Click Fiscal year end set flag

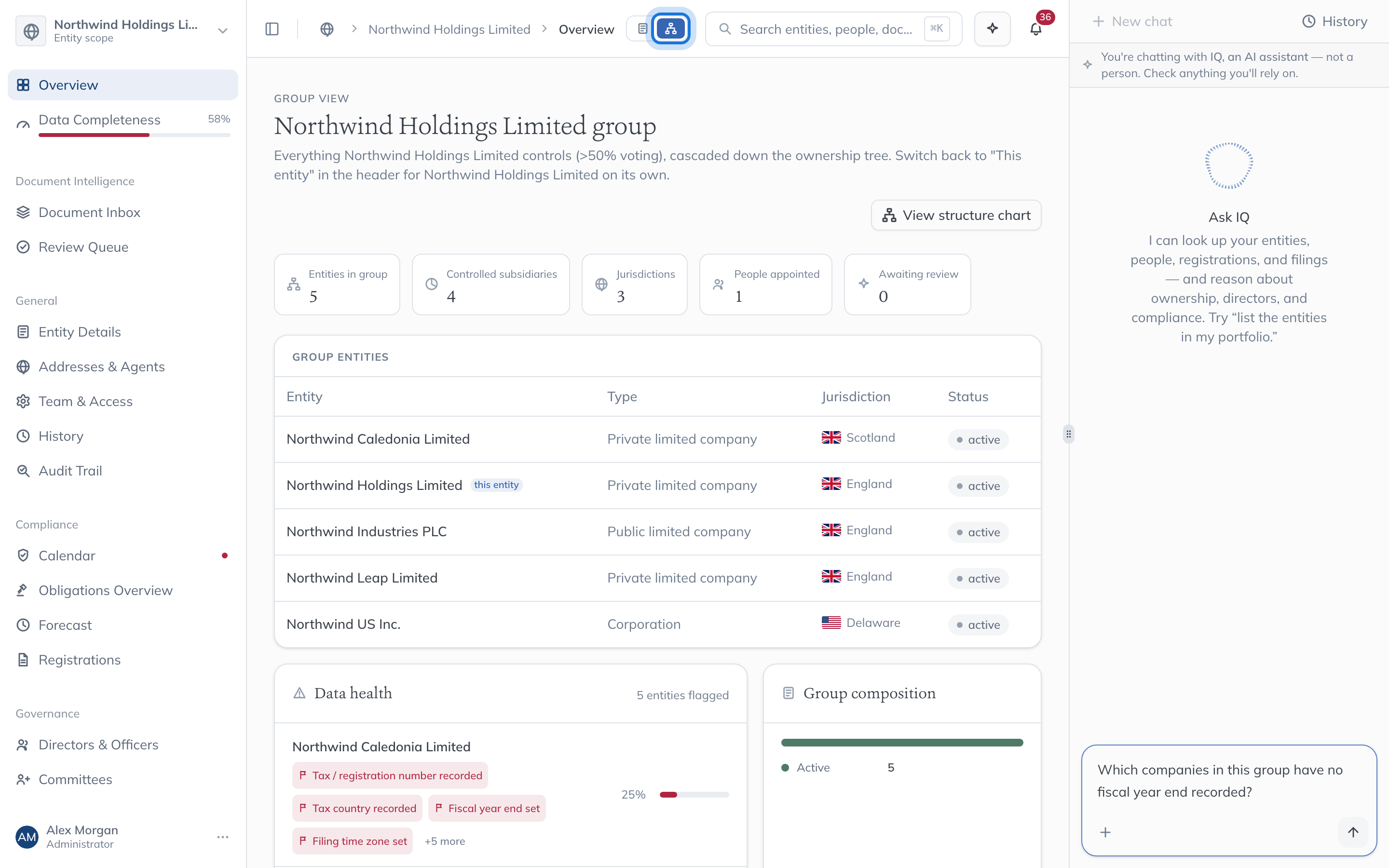click(487, 808)
